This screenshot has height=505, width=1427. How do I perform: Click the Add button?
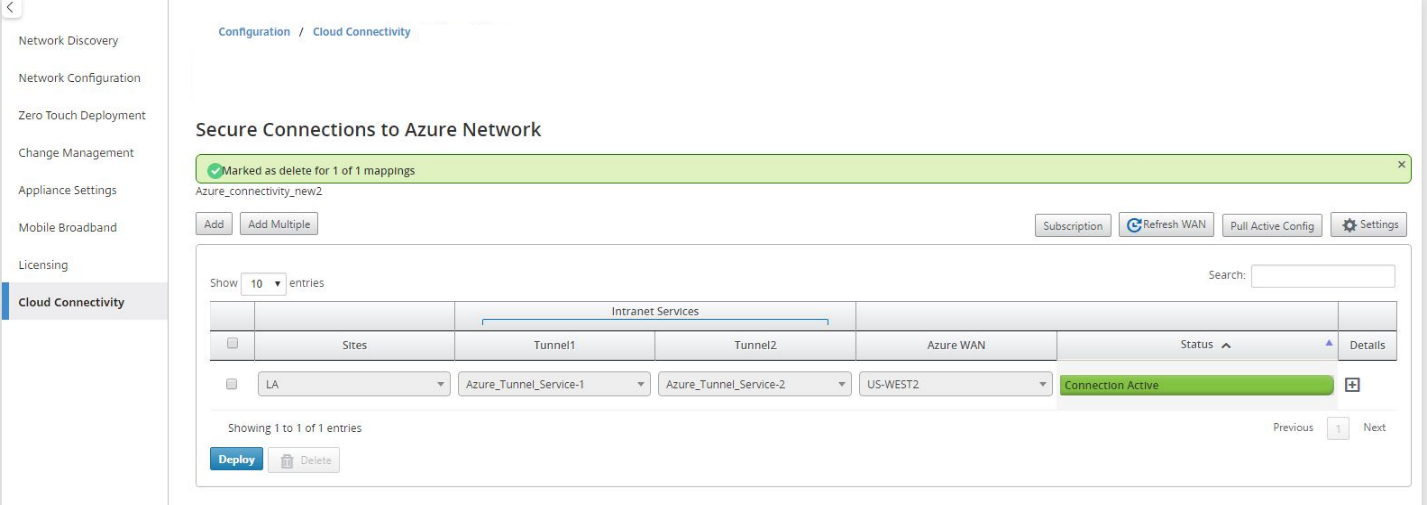214,224
